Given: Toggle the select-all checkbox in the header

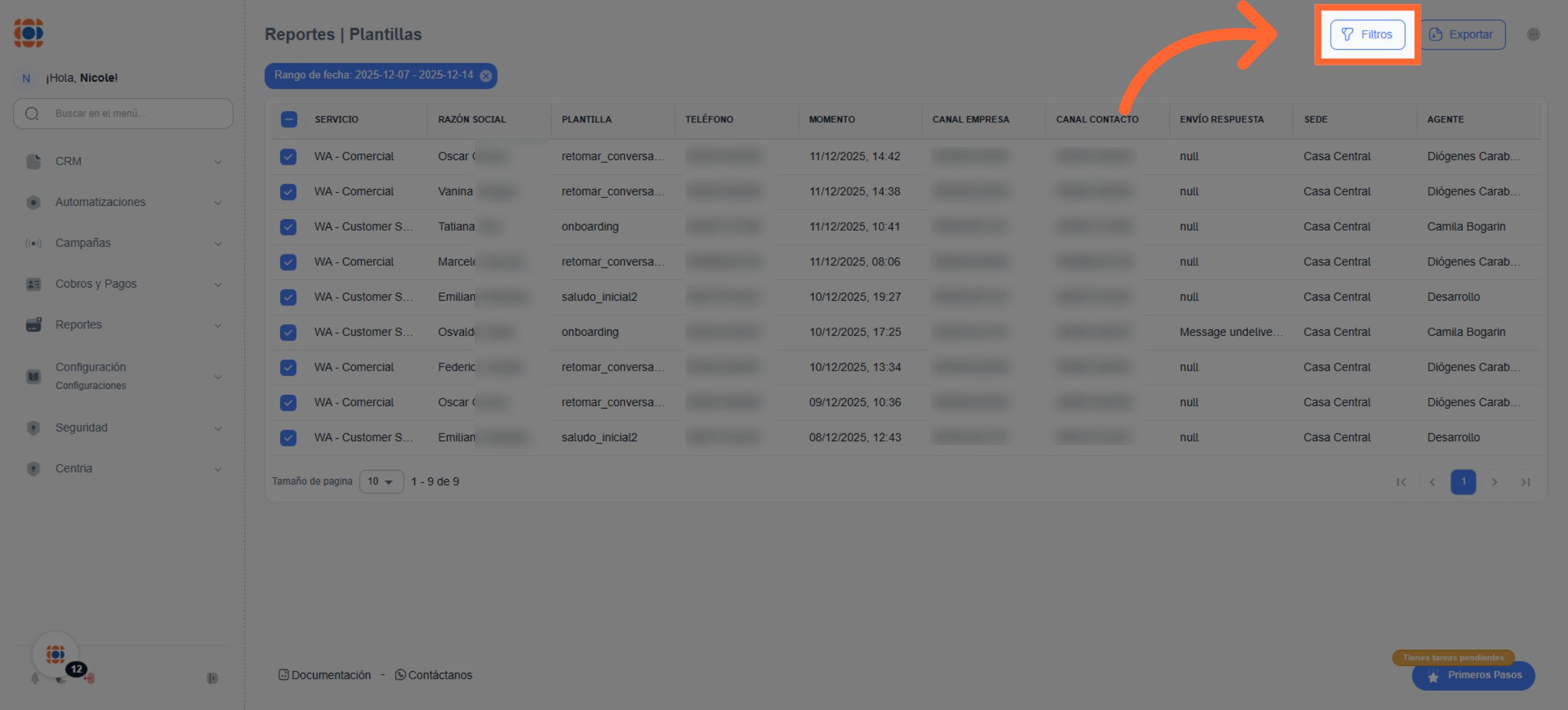Looking at the screenshot, I should click(289, 120).
